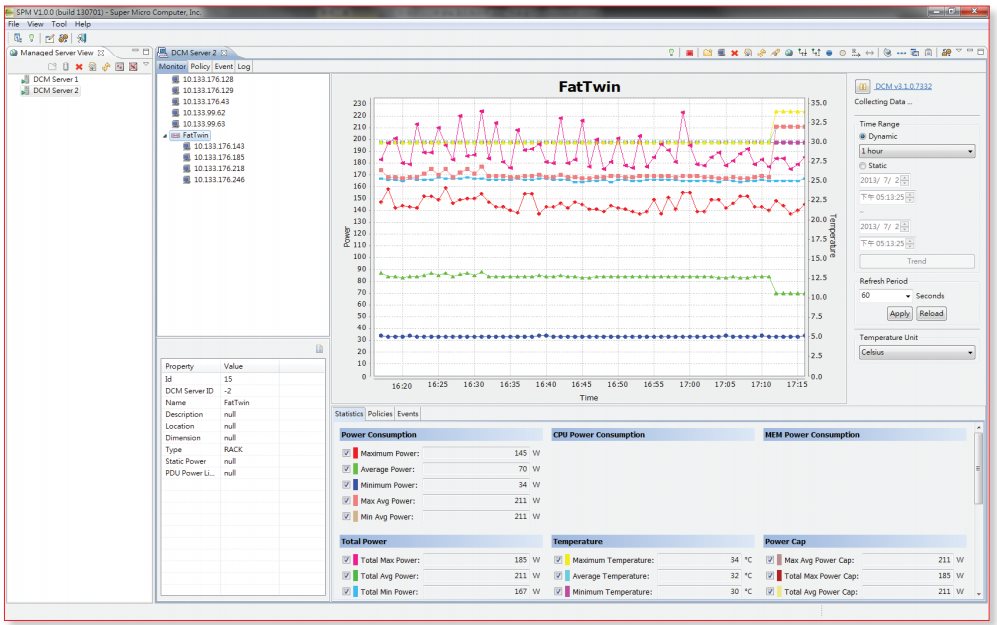The width and height of the screenshot is (997, 625).
Task: Open the Managed Server View toolbar menu arrow
Action: coord(146,65)
